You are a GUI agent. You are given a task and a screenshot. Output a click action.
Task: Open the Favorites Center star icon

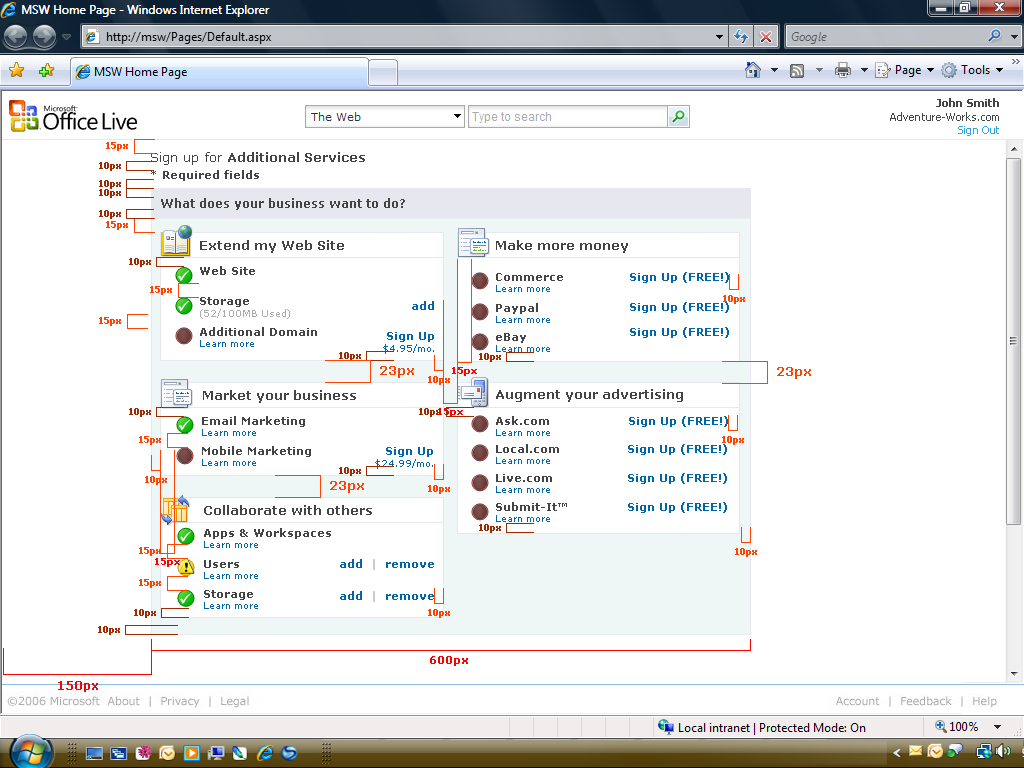click(x=16, y=71)
